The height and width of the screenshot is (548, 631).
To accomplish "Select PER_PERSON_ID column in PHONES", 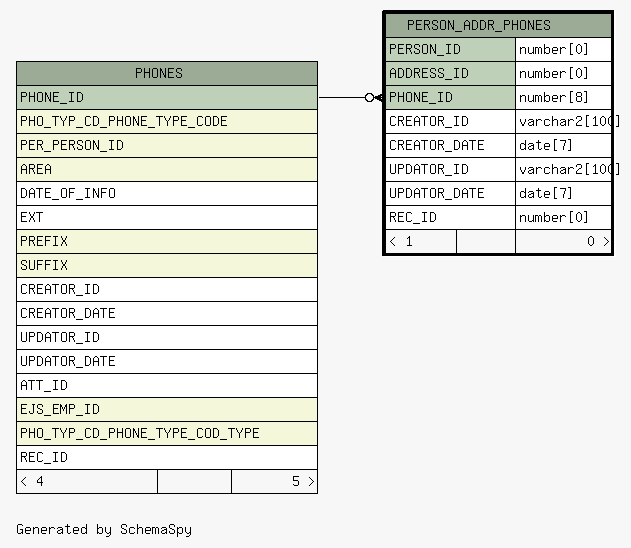I will coord(167,145).
